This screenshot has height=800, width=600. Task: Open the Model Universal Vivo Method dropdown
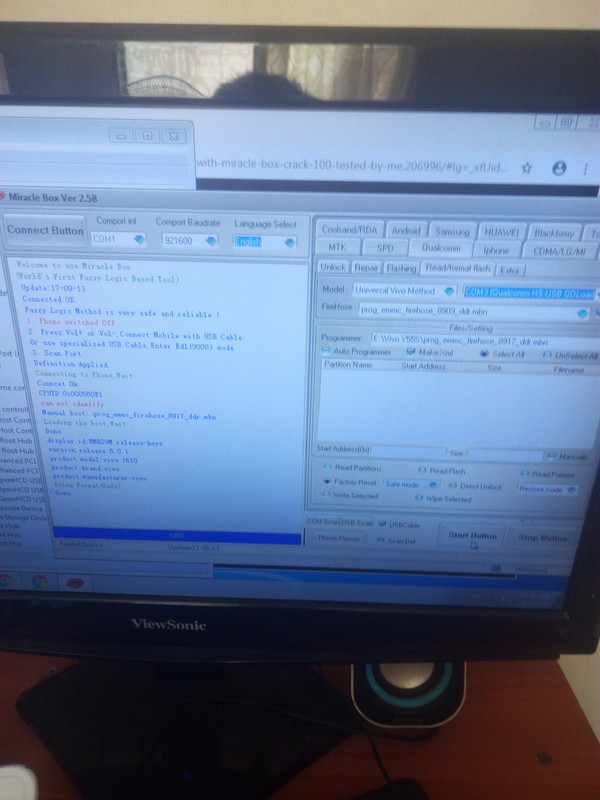click(x=404, y=290)
